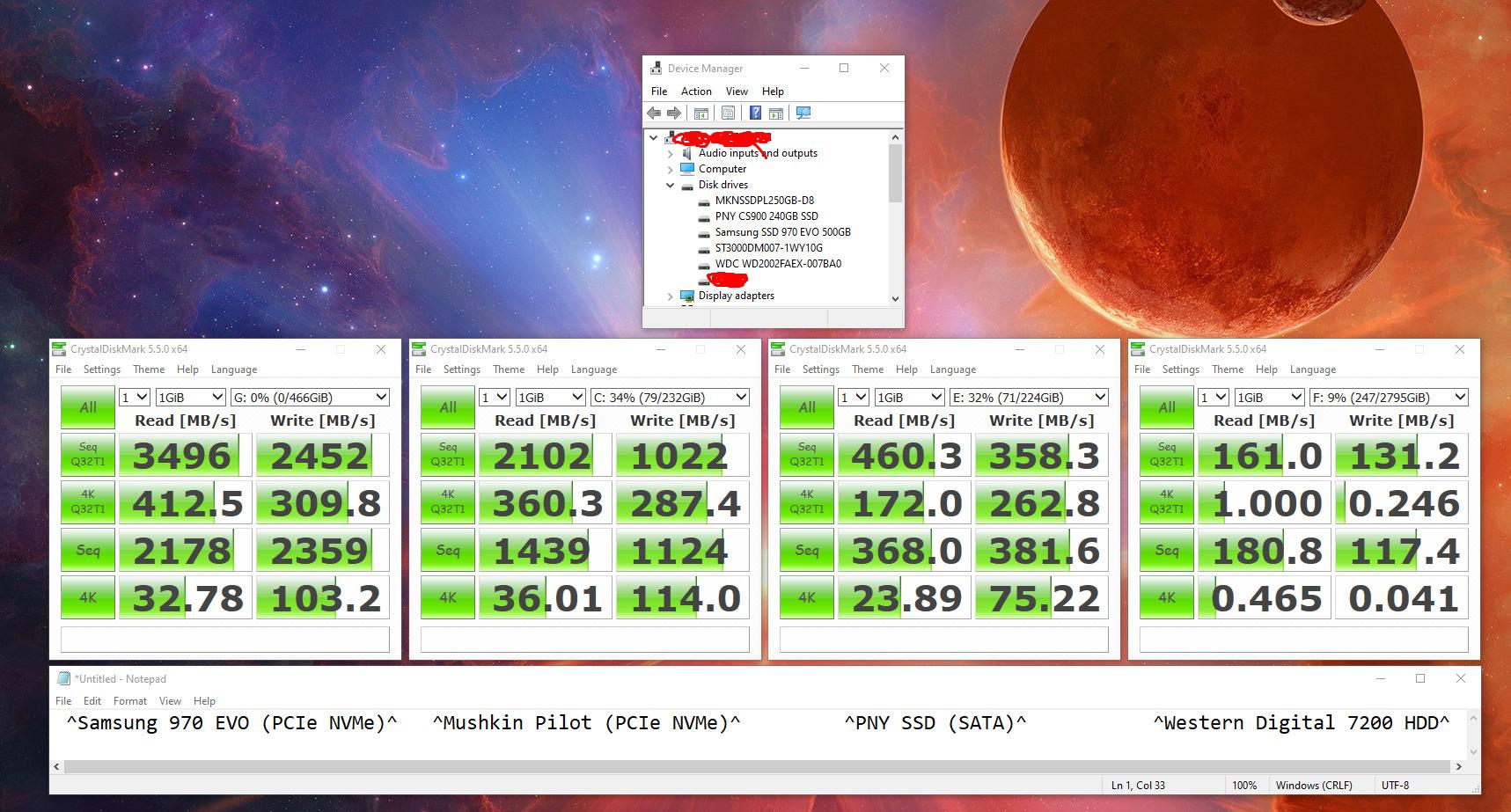
Task: Open the test count dropdown in F: window
Action: [x=1214, y=397]
